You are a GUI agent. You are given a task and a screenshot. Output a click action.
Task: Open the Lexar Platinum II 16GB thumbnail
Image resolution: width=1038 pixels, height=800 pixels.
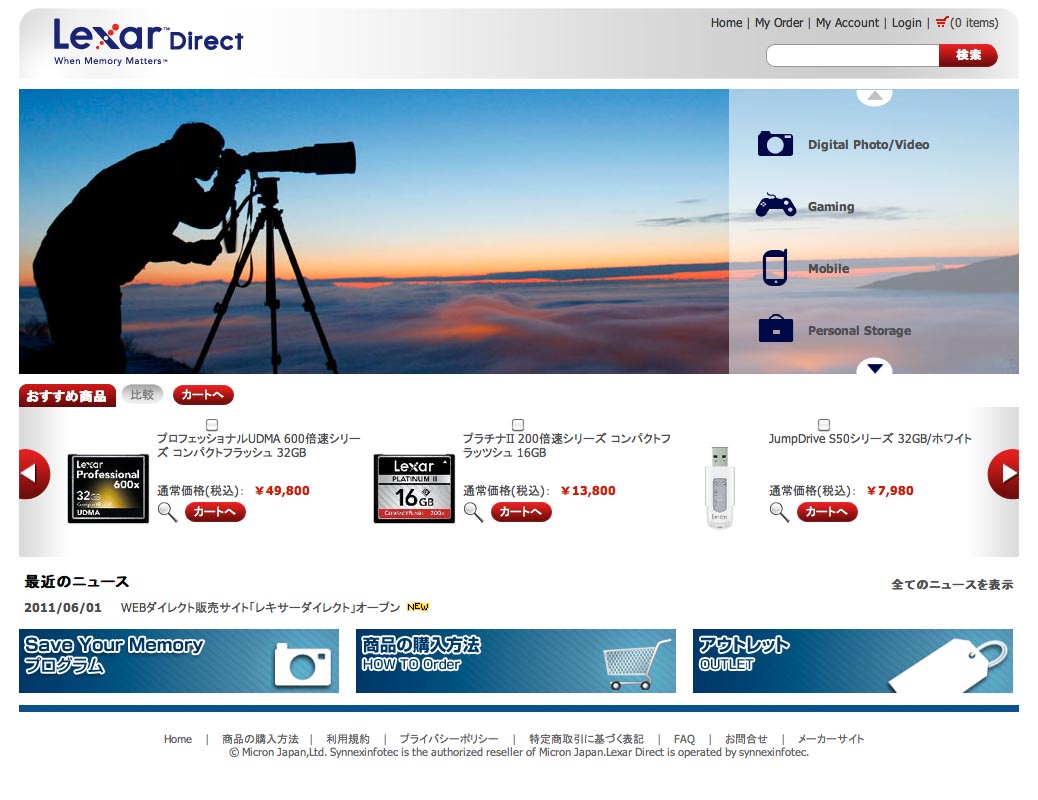[x=414, y=488]
